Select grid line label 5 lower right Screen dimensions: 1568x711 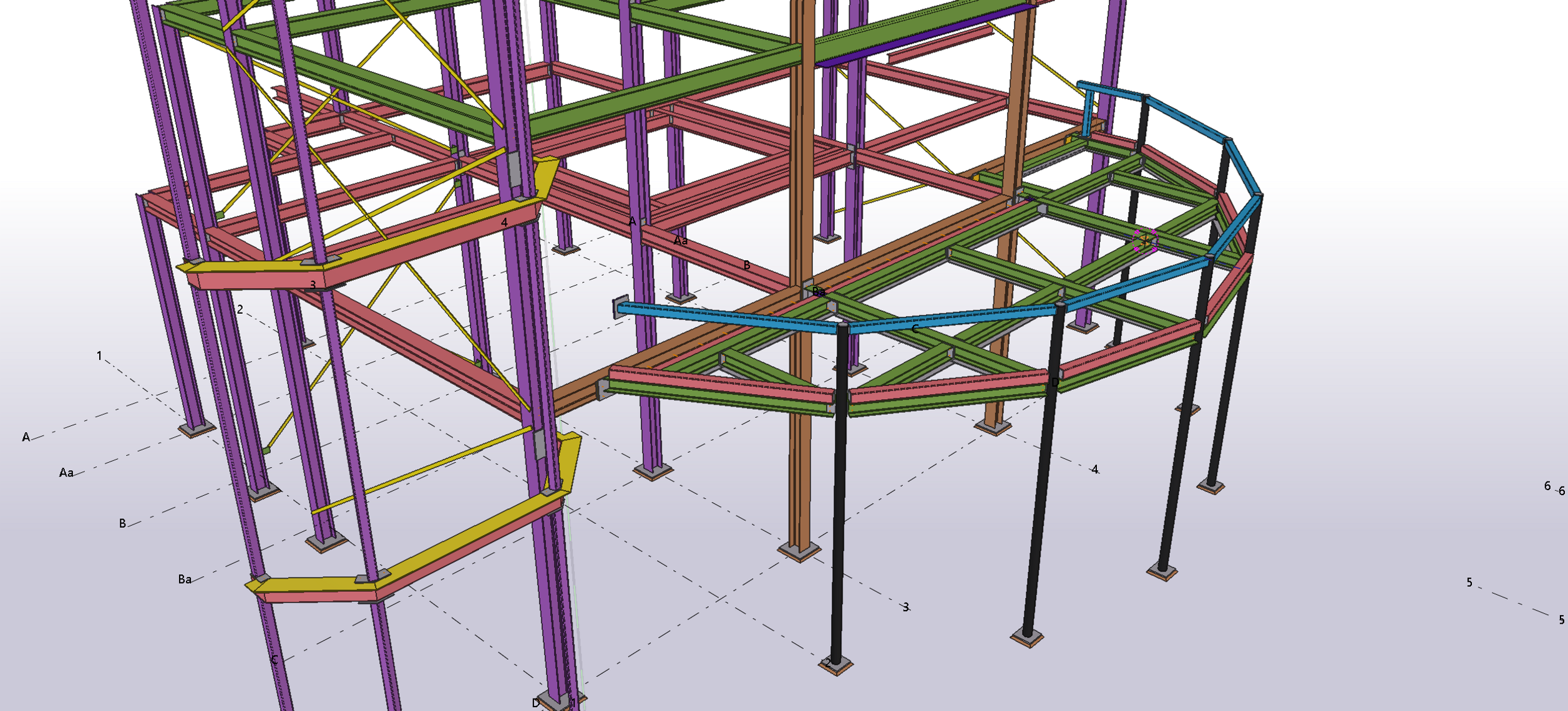(1561, 619)
